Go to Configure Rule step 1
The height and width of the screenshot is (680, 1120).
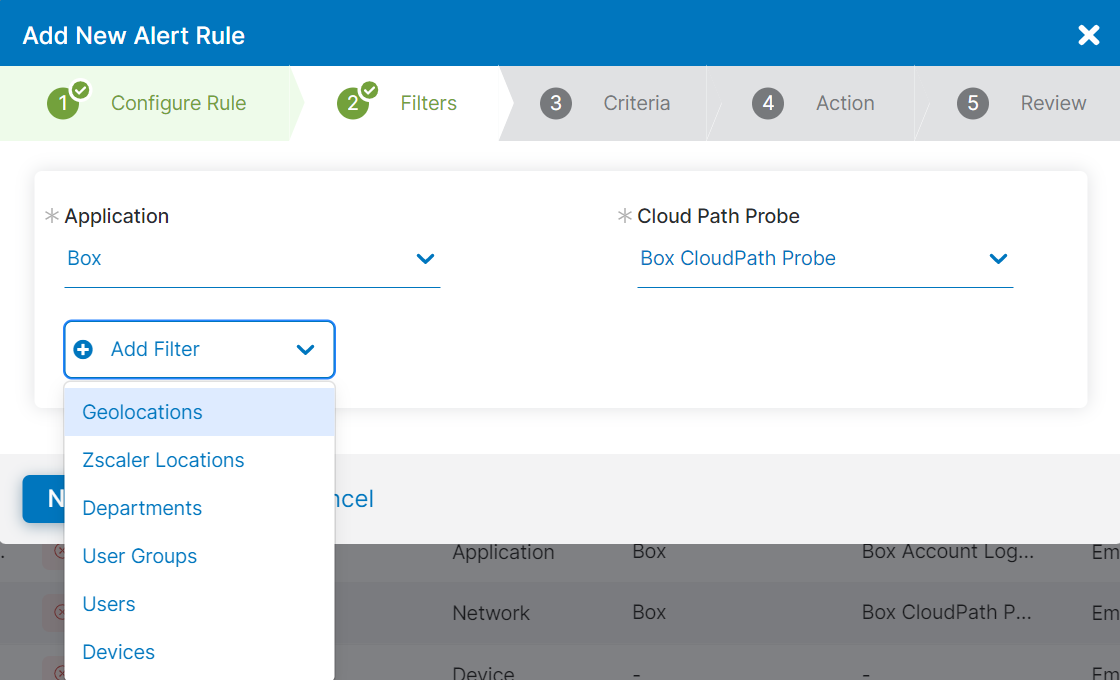pyautogui.click(x=177, y=103)
